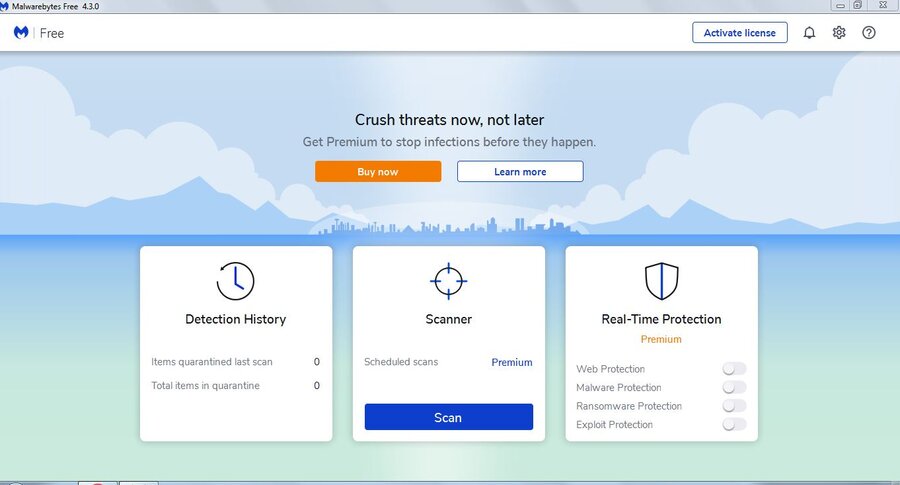This screenshot has width=900, height=485.
Task: Click the Malwarebytes logo in header
Action: 21,33
